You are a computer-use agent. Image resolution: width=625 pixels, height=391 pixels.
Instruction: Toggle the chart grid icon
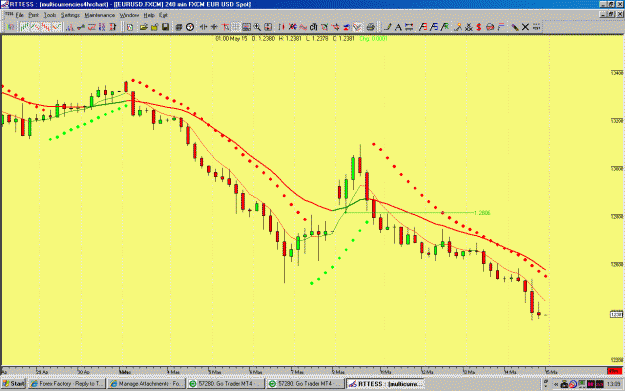coord(236,27)
